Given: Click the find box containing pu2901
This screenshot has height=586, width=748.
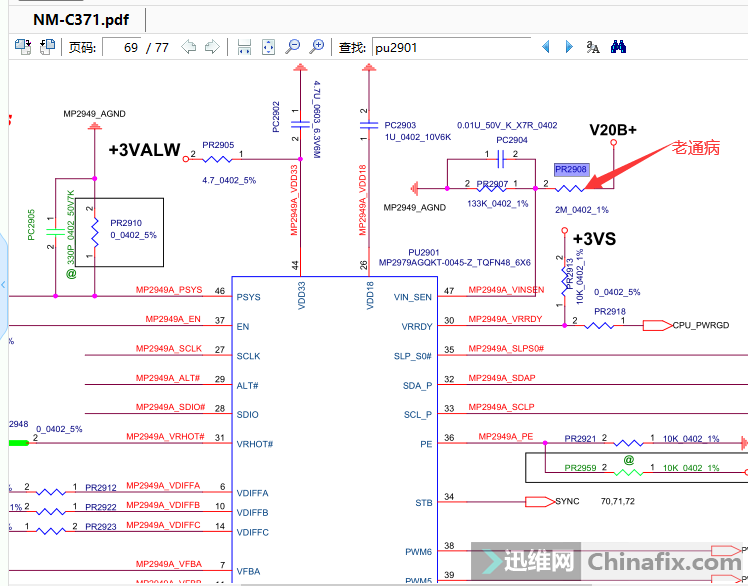Looking at the screenshot, I should coord(450,47).
